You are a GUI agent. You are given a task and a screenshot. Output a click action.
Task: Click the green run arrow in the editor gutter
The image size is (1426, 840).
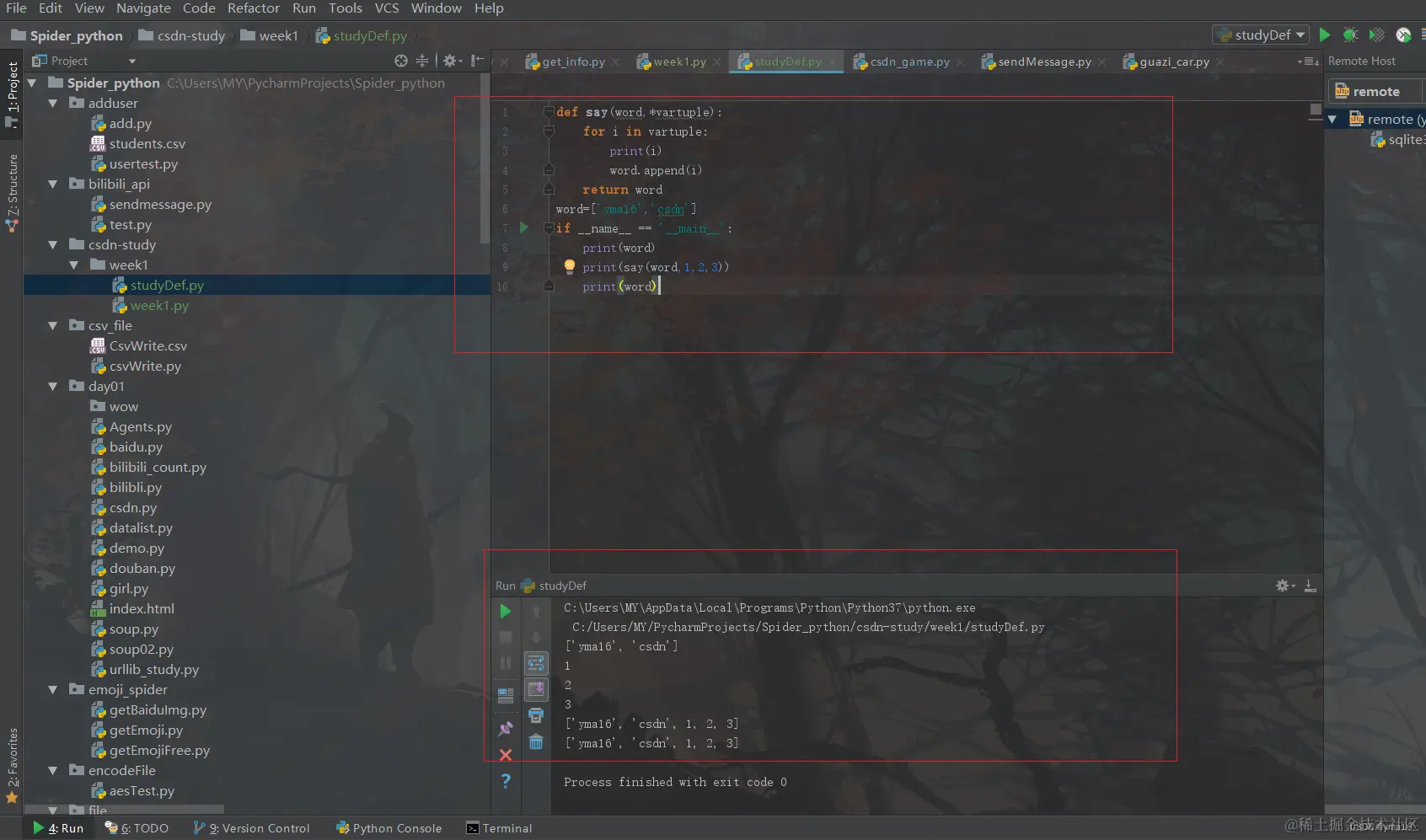(523, 227)
